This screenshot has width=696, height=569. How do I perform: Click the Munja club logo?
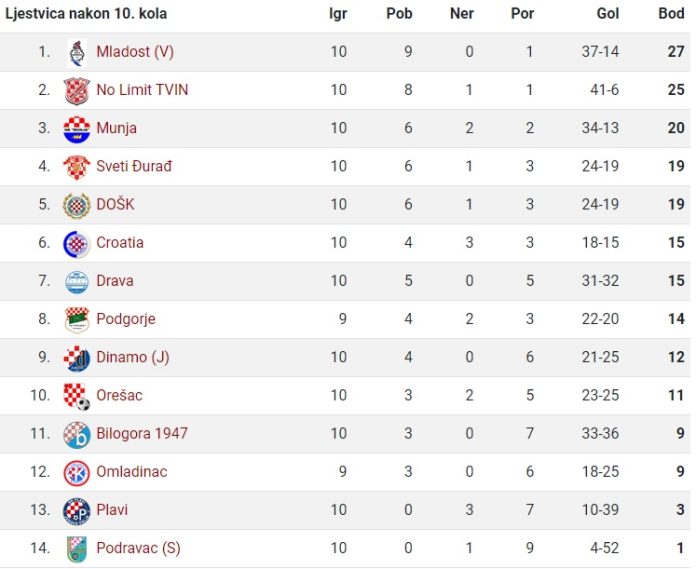point(77,129)
